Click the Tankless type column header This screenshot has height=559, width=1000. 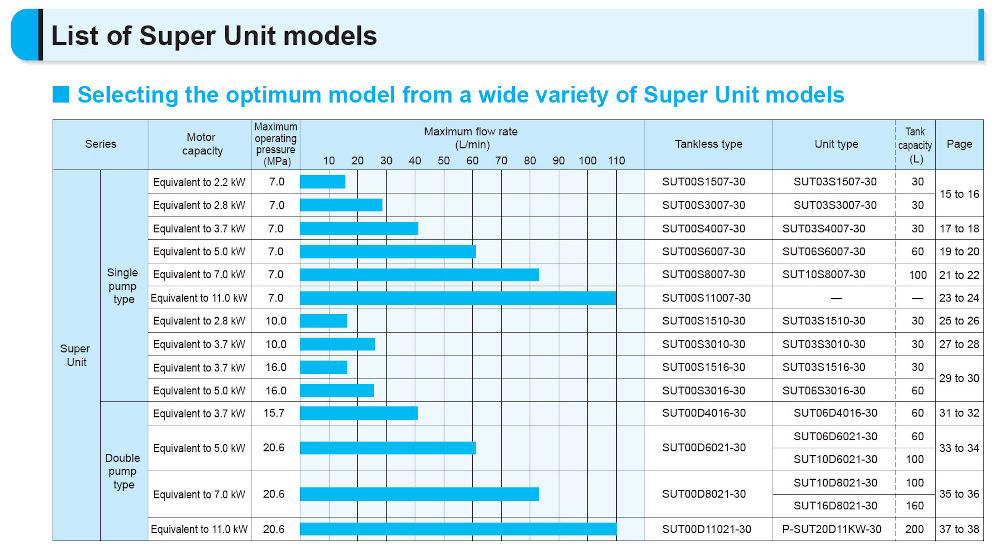709,144
